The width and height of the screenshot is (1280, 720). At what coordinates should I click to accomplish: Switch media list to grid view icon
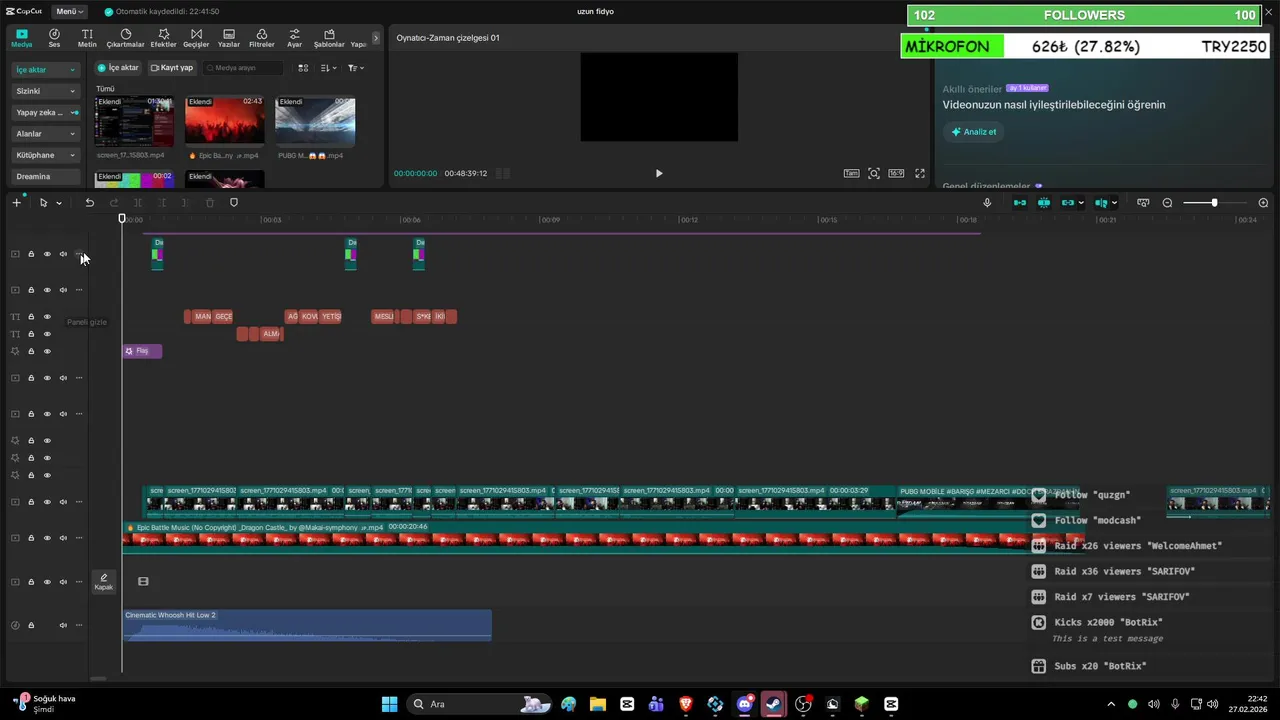(303, 68)
